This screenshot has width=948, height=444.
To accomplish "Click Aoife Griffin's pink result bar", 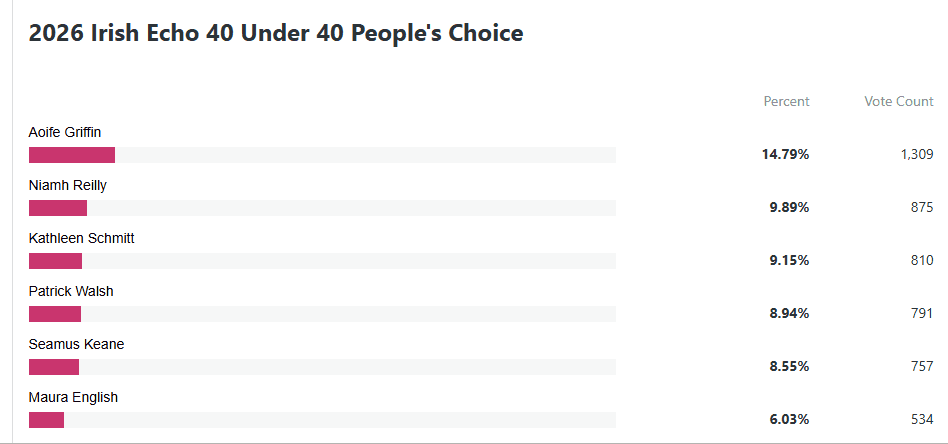I will pos(72,155).
